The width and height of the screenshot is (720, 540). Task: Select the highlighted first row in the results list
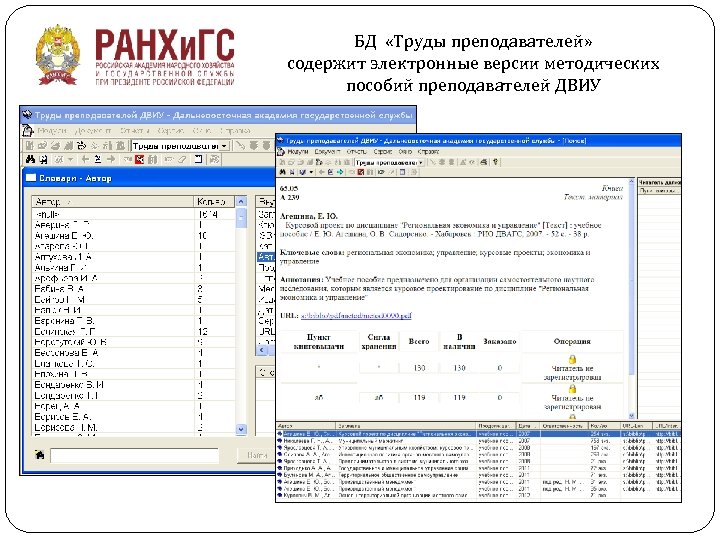tap(478, 433)
